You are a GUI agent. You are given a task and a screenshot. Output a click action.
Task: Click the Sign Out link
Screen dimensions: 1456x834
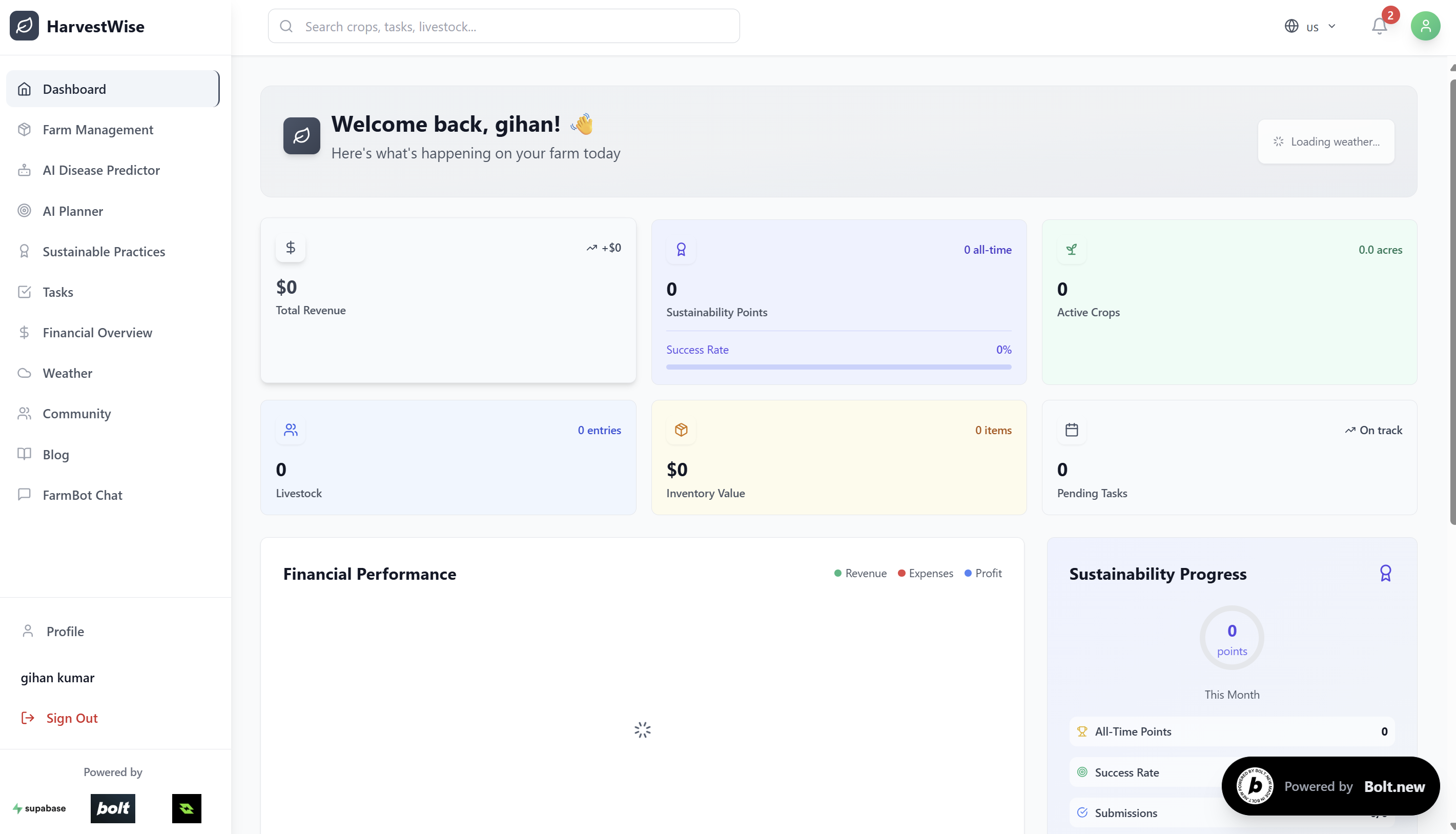point(72,718)
